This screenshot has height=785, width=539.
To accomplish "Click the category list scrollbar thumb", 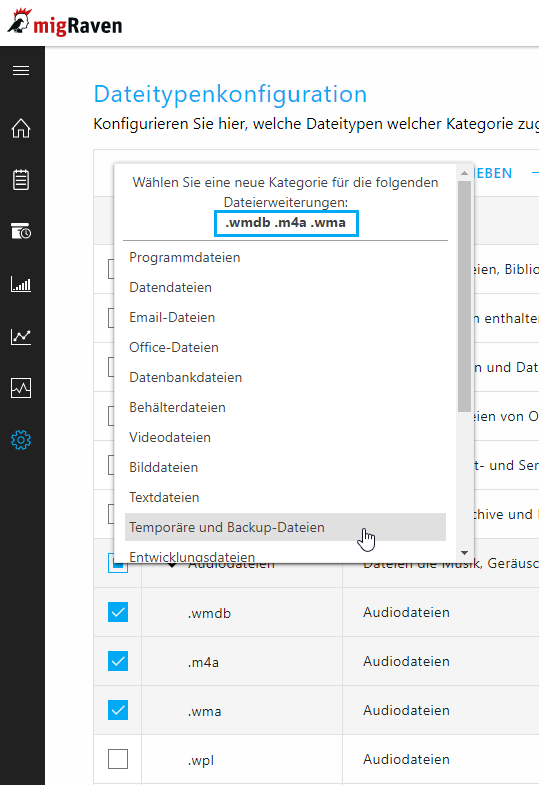I will [x=464, y=296].
